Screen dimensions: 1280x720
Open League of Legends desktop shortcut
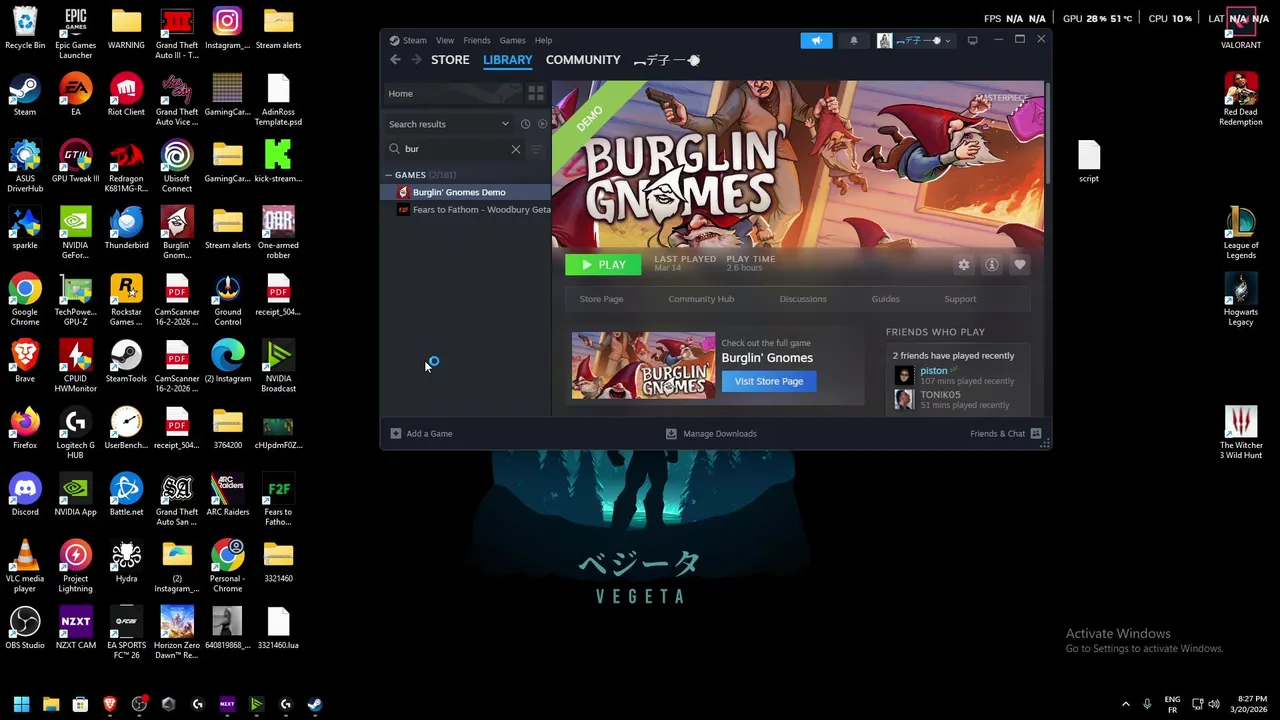point(1241,232)
